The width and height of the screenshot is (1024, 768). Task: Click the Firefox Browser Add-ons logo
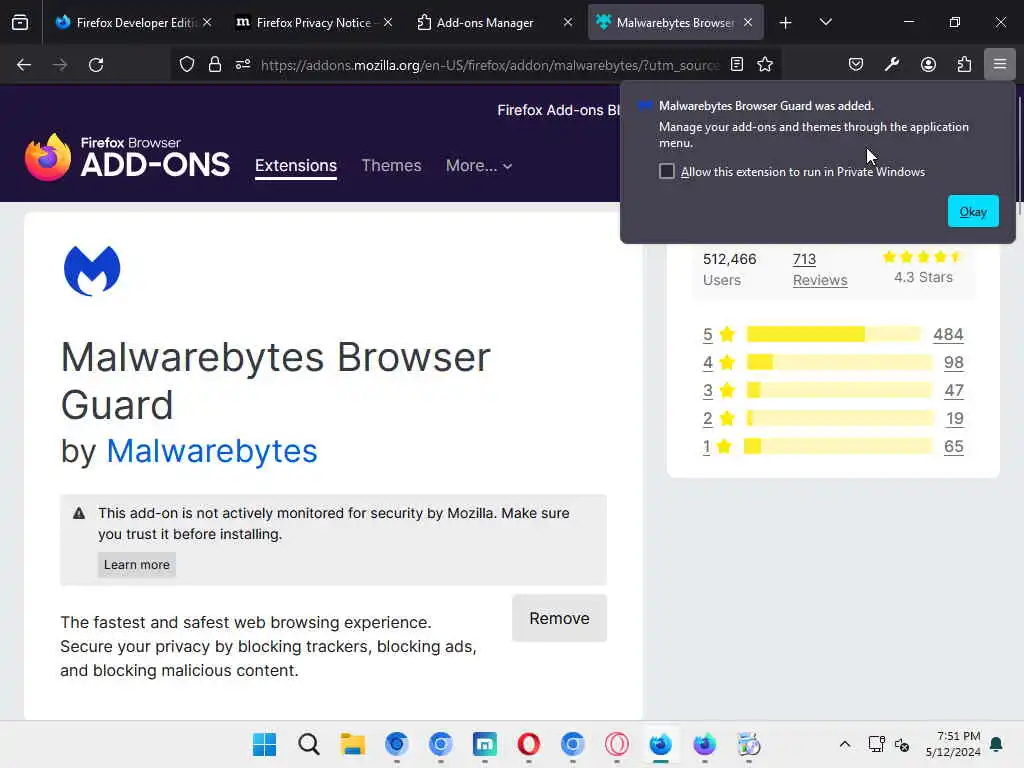(127, 157)
